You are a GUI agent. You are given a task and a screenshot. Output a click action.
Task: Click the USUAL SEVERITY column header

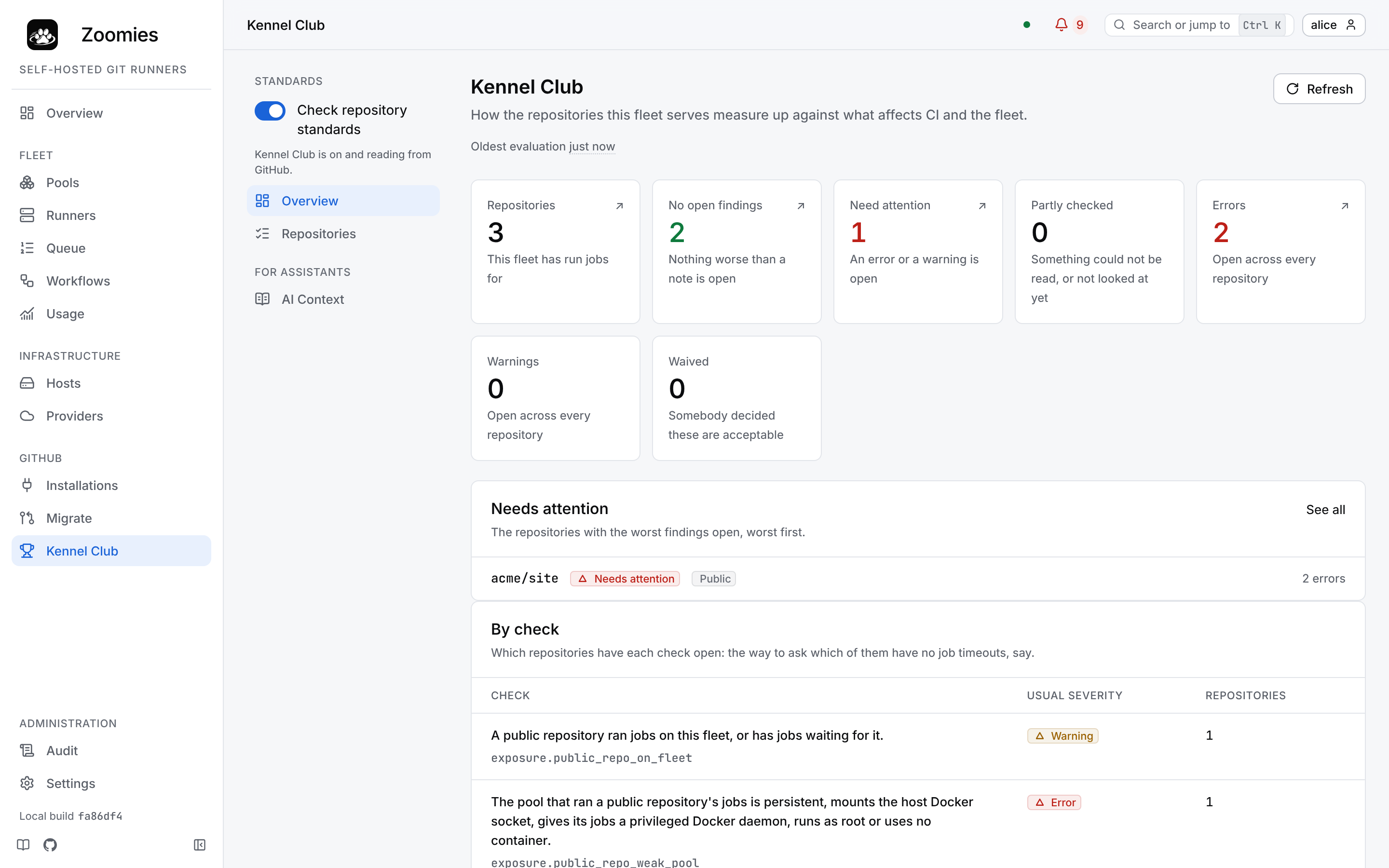pos(1075,695)
